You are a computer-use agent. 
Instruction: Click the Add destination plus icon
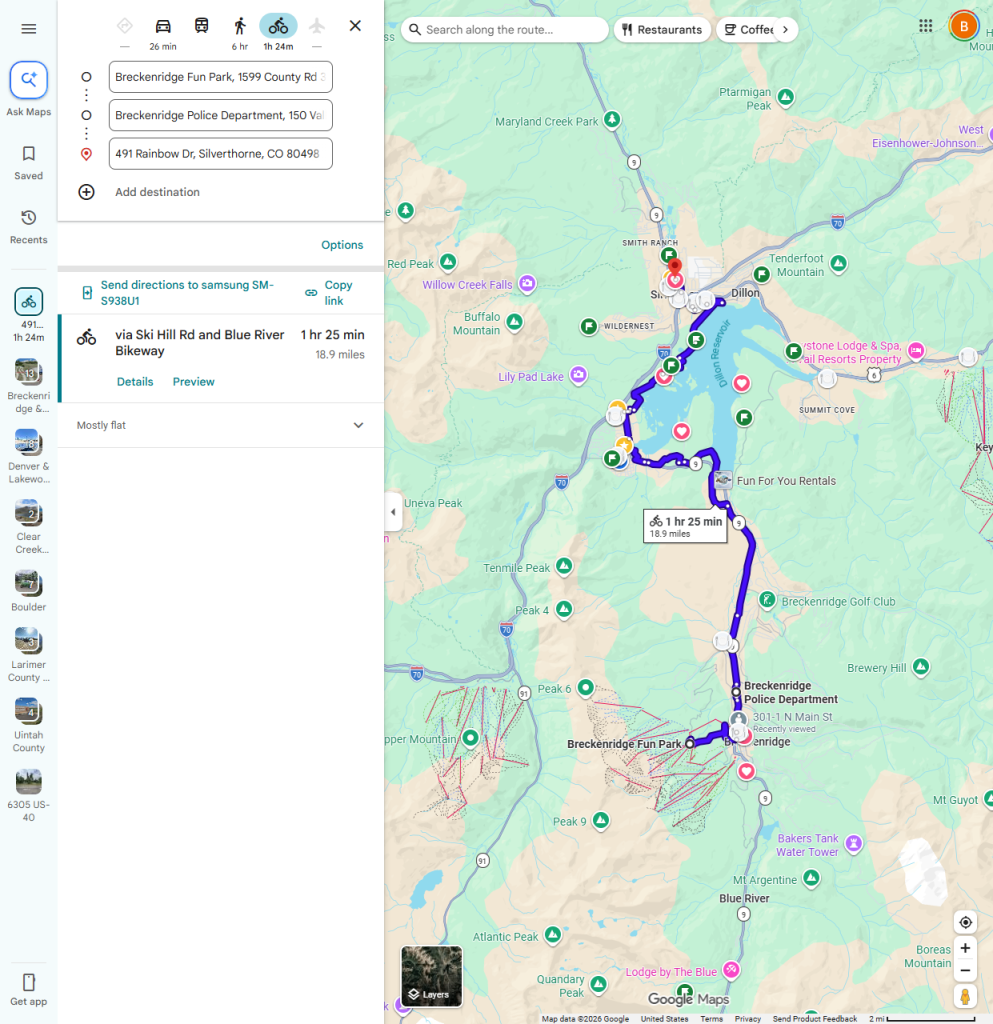coord(86,192)
